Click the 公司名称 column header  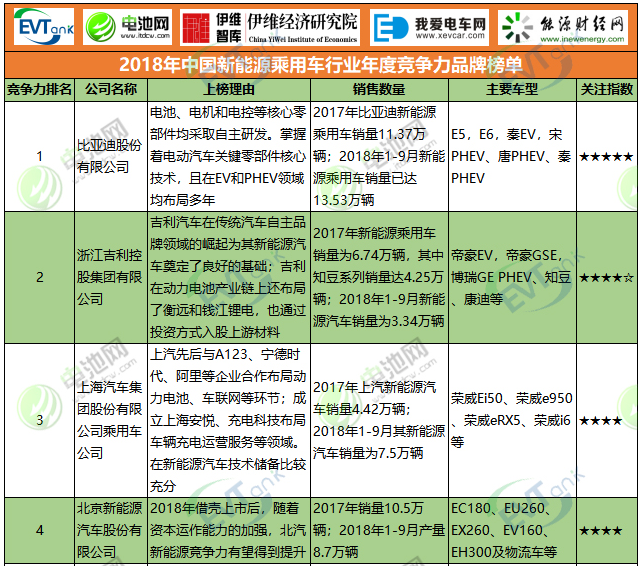click(x=110, y=89)
